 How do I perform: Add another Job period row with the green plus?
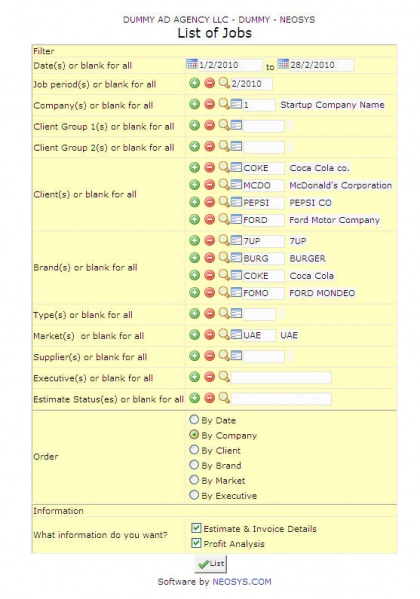pos(195,83)
